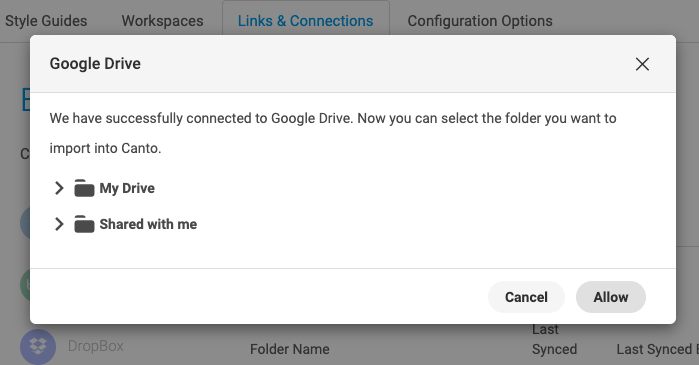Click the Allow button
The height and width of the screenshot is (365, 699).
point(611,297)
